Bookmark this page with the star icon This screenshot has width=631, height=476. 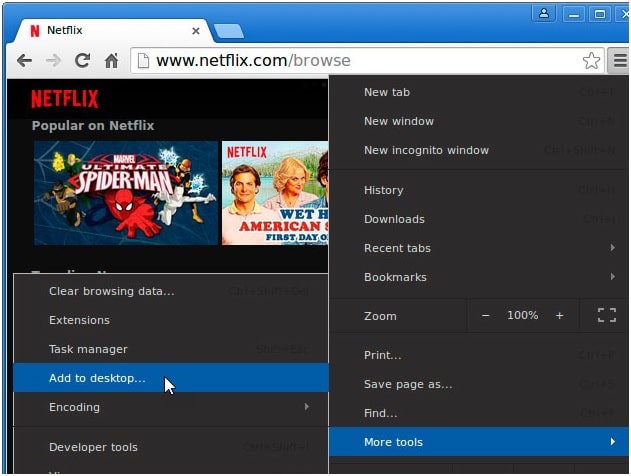tap(591, 61)
